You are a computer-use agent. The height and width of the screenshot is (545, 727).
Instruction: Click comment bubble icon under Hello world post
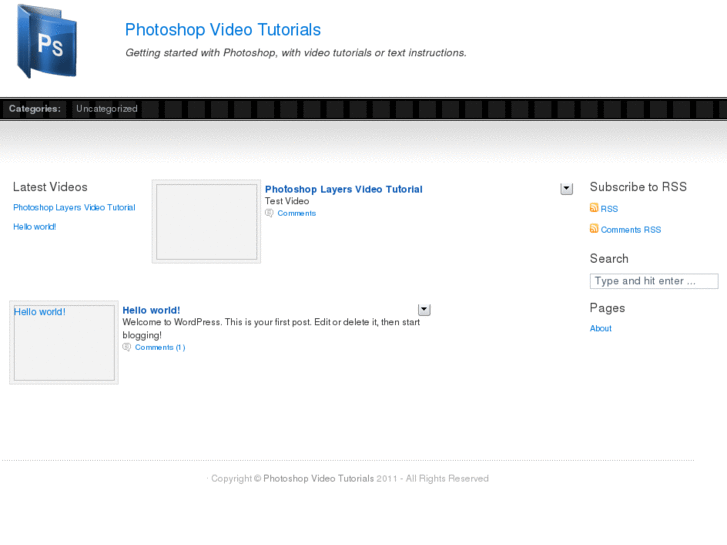pos(126,347)
